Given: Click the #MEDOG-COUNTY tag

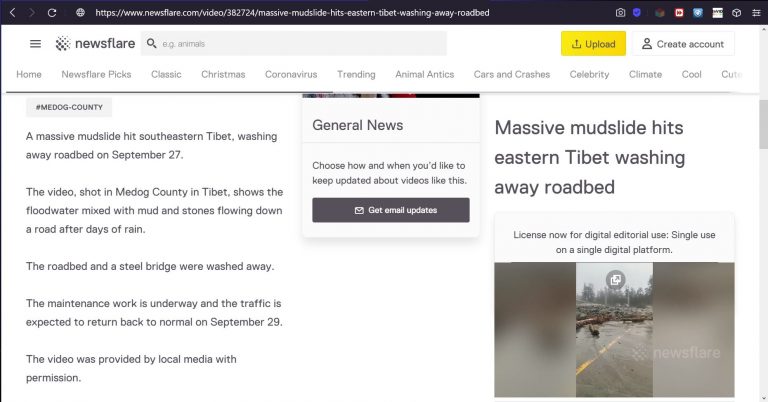Looking at the screenshot, I should click(69, 107).
